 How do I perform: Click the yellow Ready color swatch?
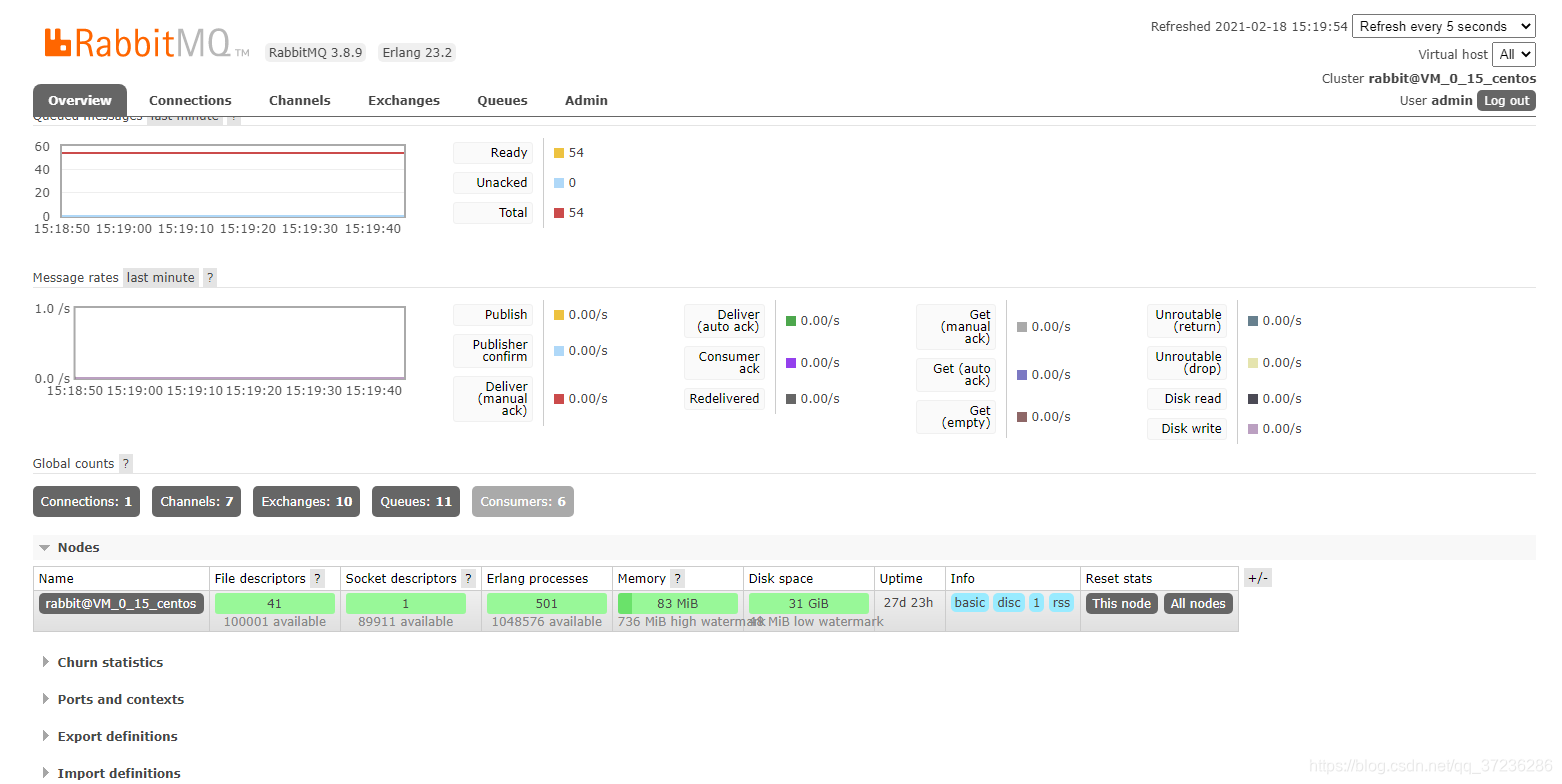tap(559, 153)
